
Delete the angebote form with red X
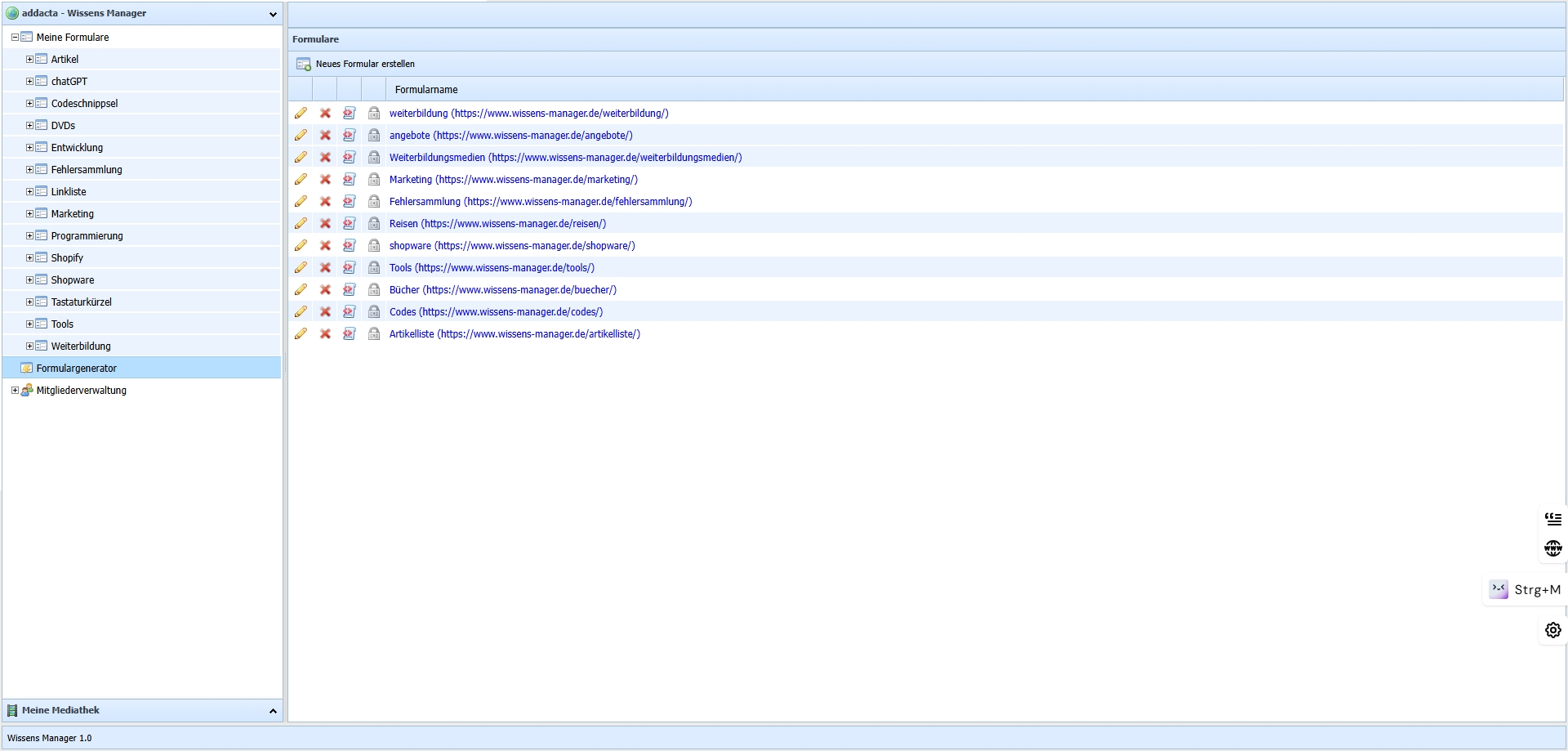point(325,136)
